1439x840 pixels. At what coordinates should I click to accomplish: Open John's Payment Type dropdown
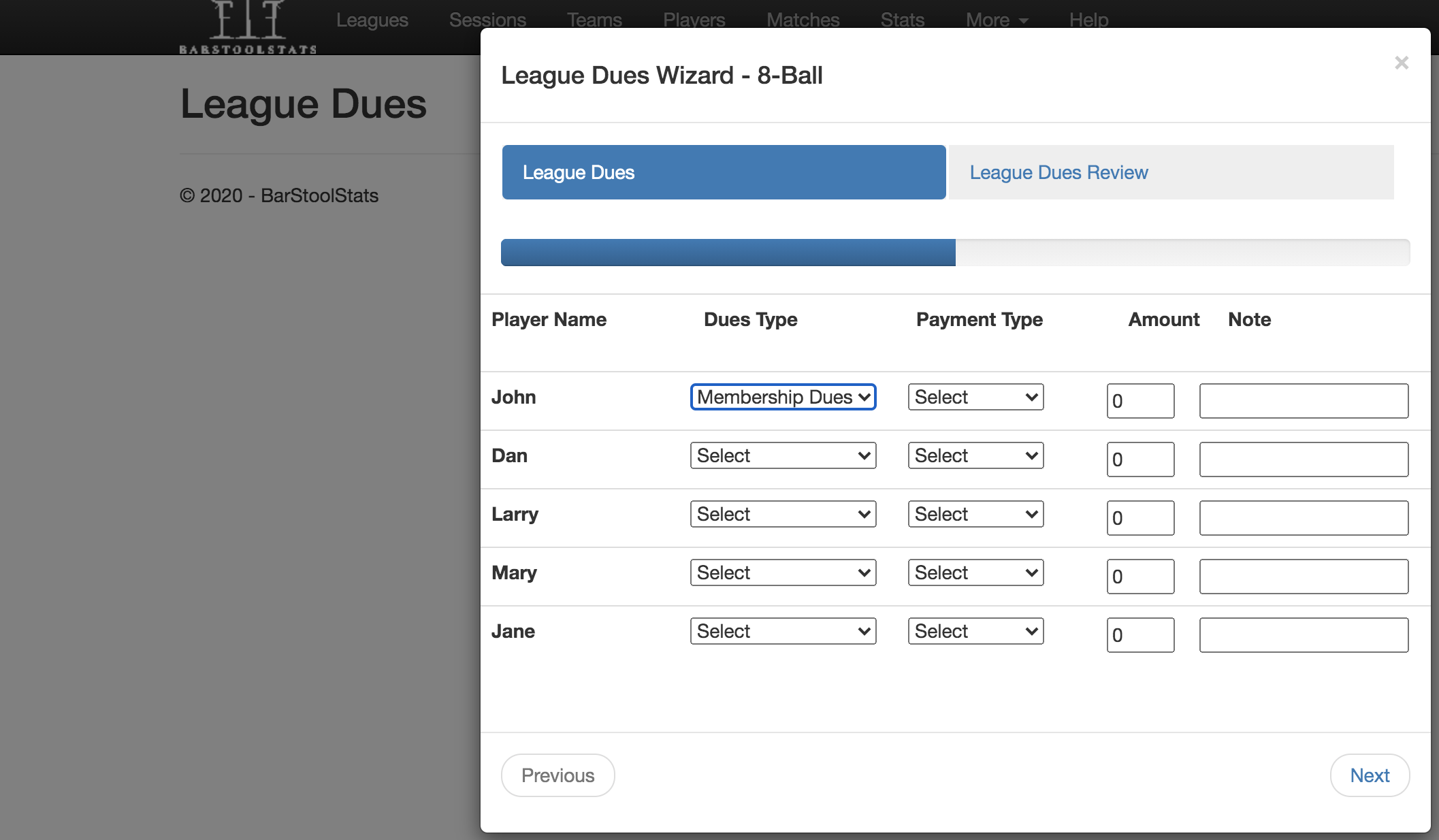point(975,397)
